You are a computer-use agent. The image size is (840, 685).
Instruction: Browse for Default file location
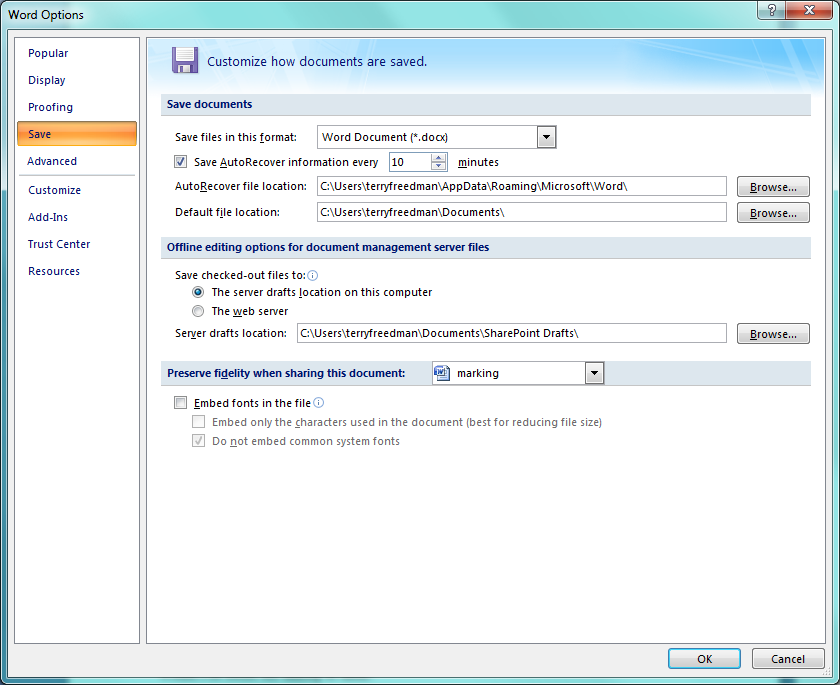773,213
